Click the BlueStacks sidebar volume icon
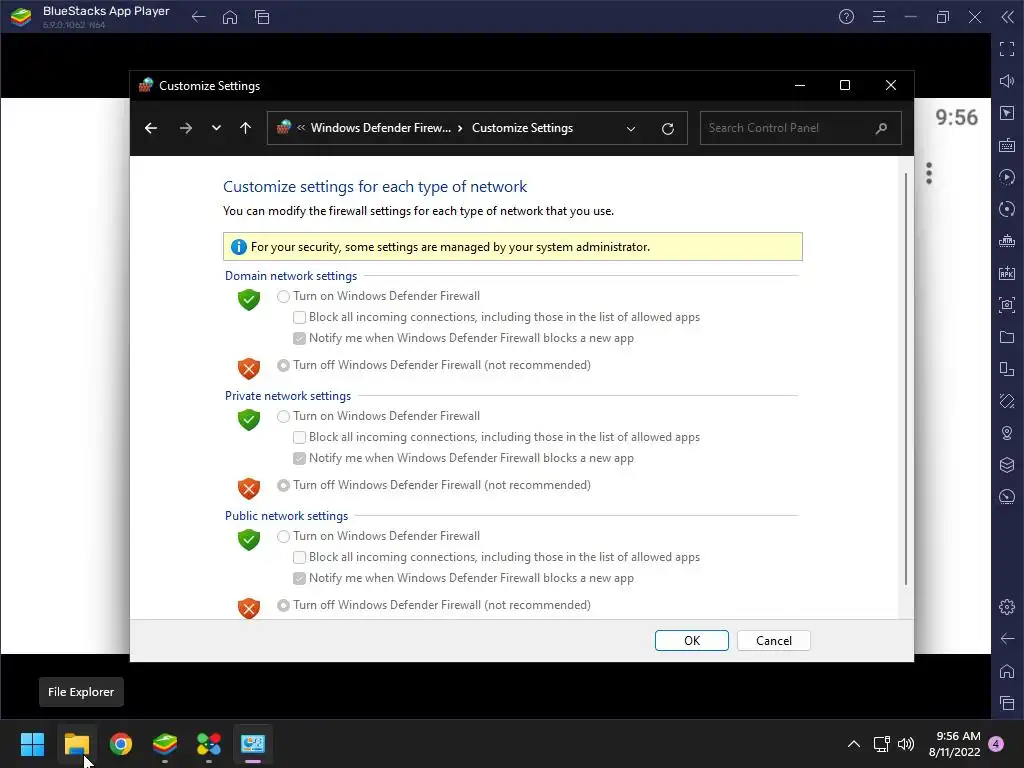This screenshot has width=1024, height=768. click(x=1007, y=81)
